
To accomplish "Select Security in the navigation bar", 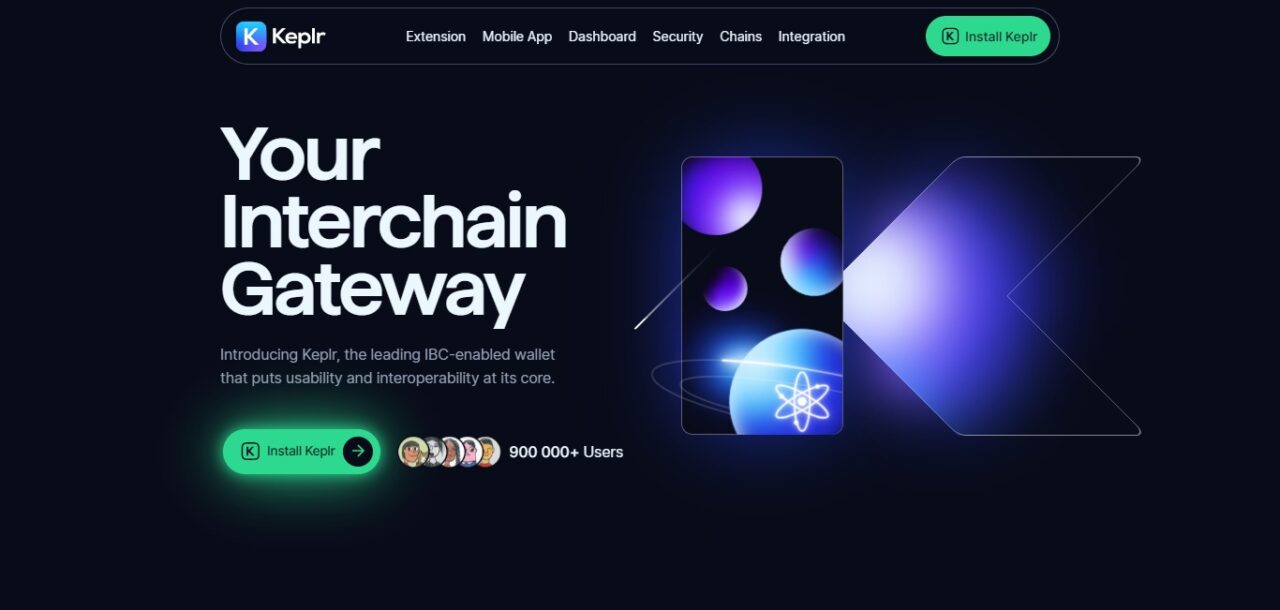I will pyautogui.click(x=678, y=36).
